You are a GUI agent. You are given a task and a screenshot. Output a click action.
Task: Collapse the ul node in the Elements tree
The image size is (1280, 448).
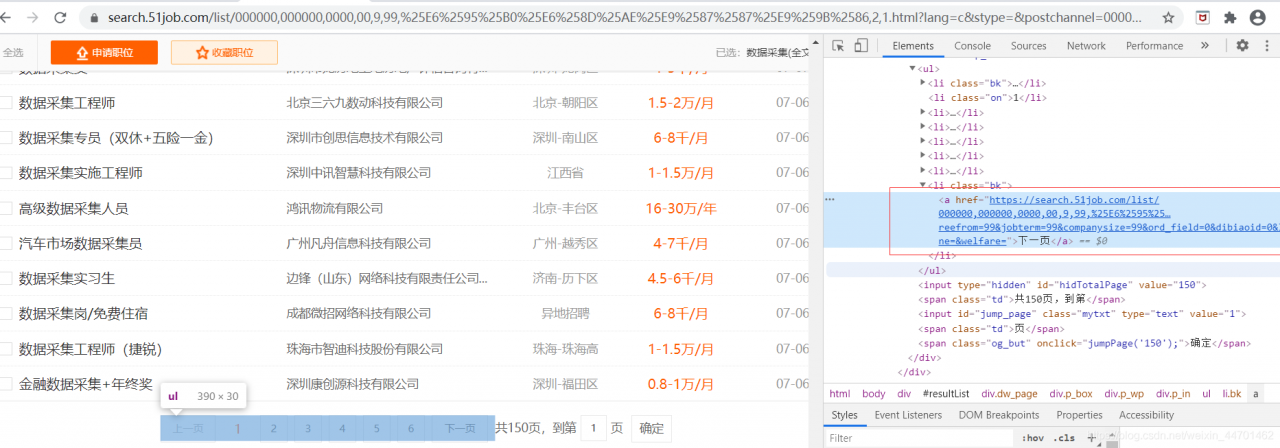pos(912,68)
